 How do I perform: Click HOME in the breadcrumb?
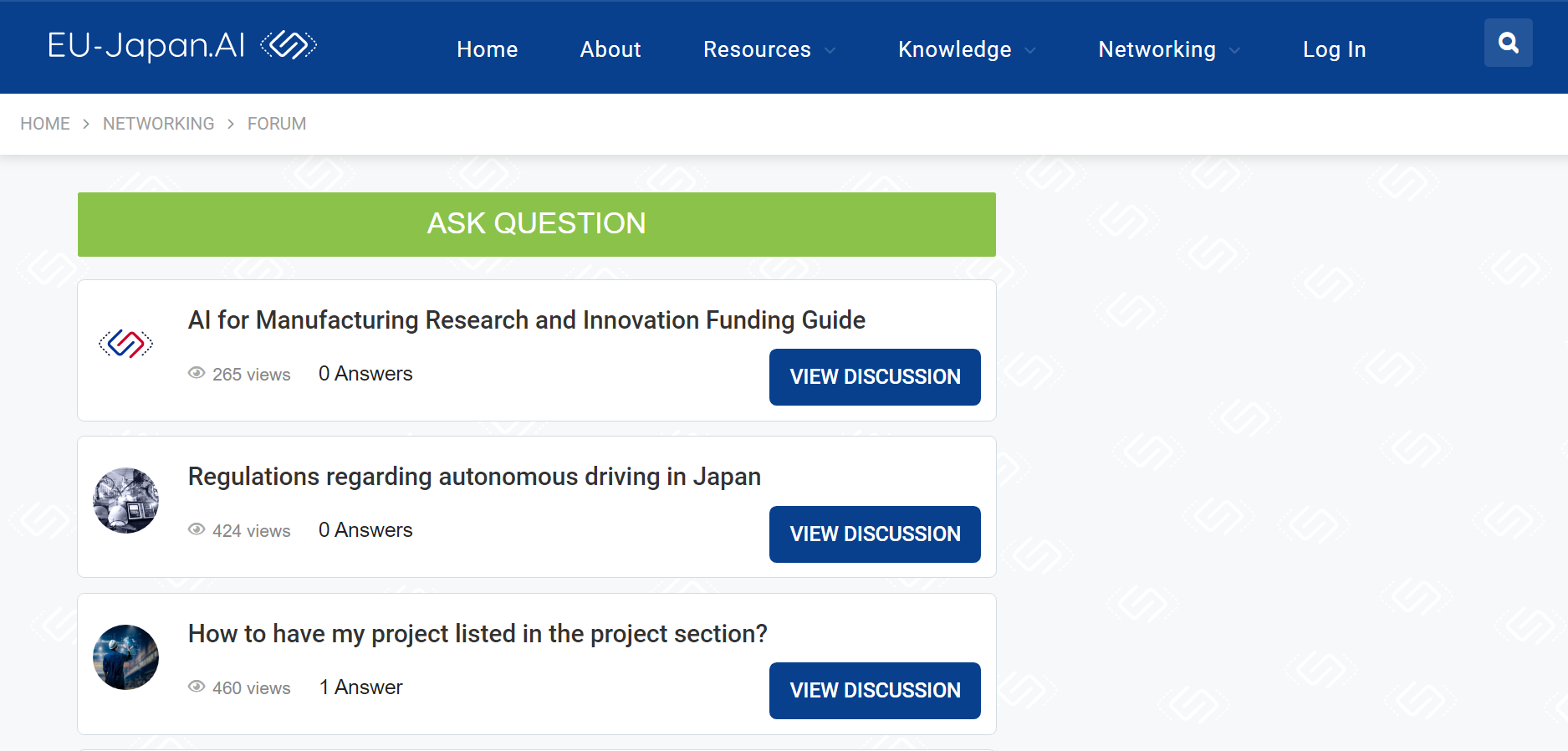pos(45,124)
